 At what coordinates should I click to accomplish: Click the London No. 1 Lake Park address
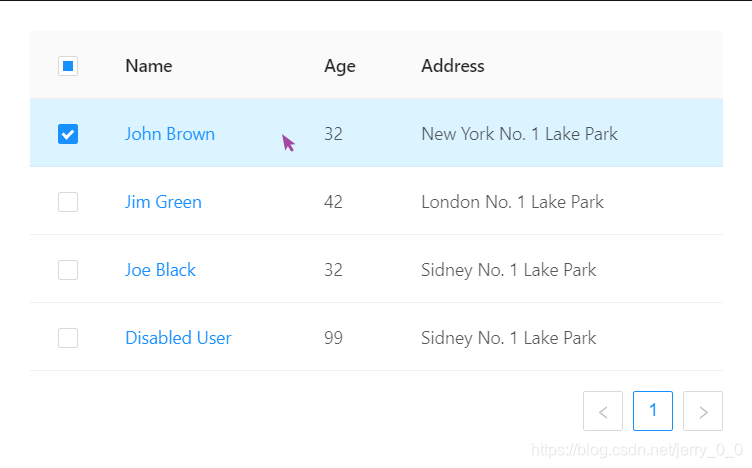coord(513,202)
